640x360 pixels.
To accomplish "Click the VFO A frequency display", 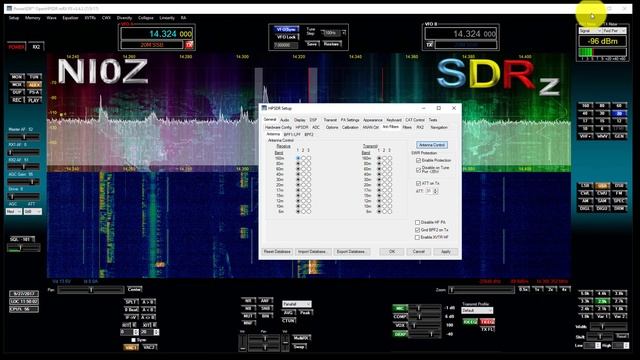I will coord(157,34).
